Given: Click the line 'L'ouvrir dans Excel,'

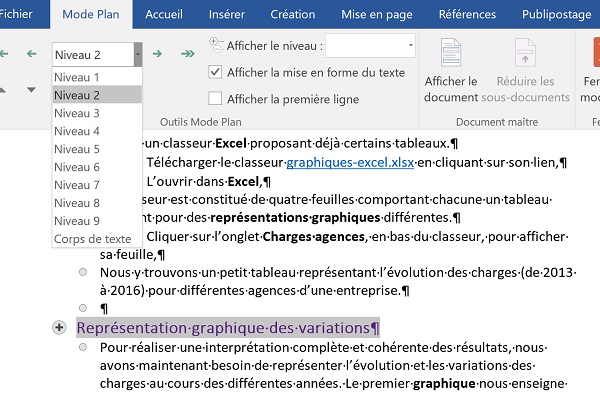Looking at the screenshot, I should tap(208, 181).
